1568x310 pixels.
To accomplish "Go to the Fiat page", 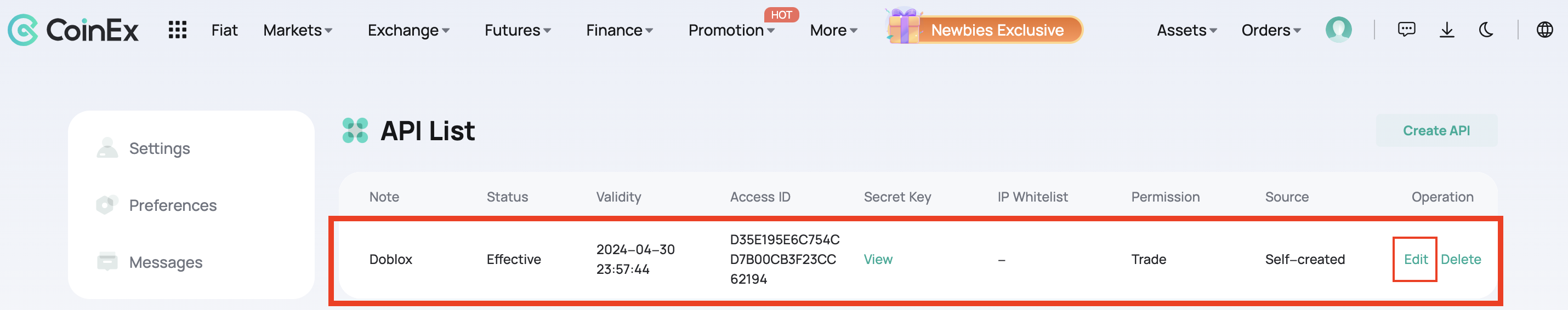I will coord(224,30).
